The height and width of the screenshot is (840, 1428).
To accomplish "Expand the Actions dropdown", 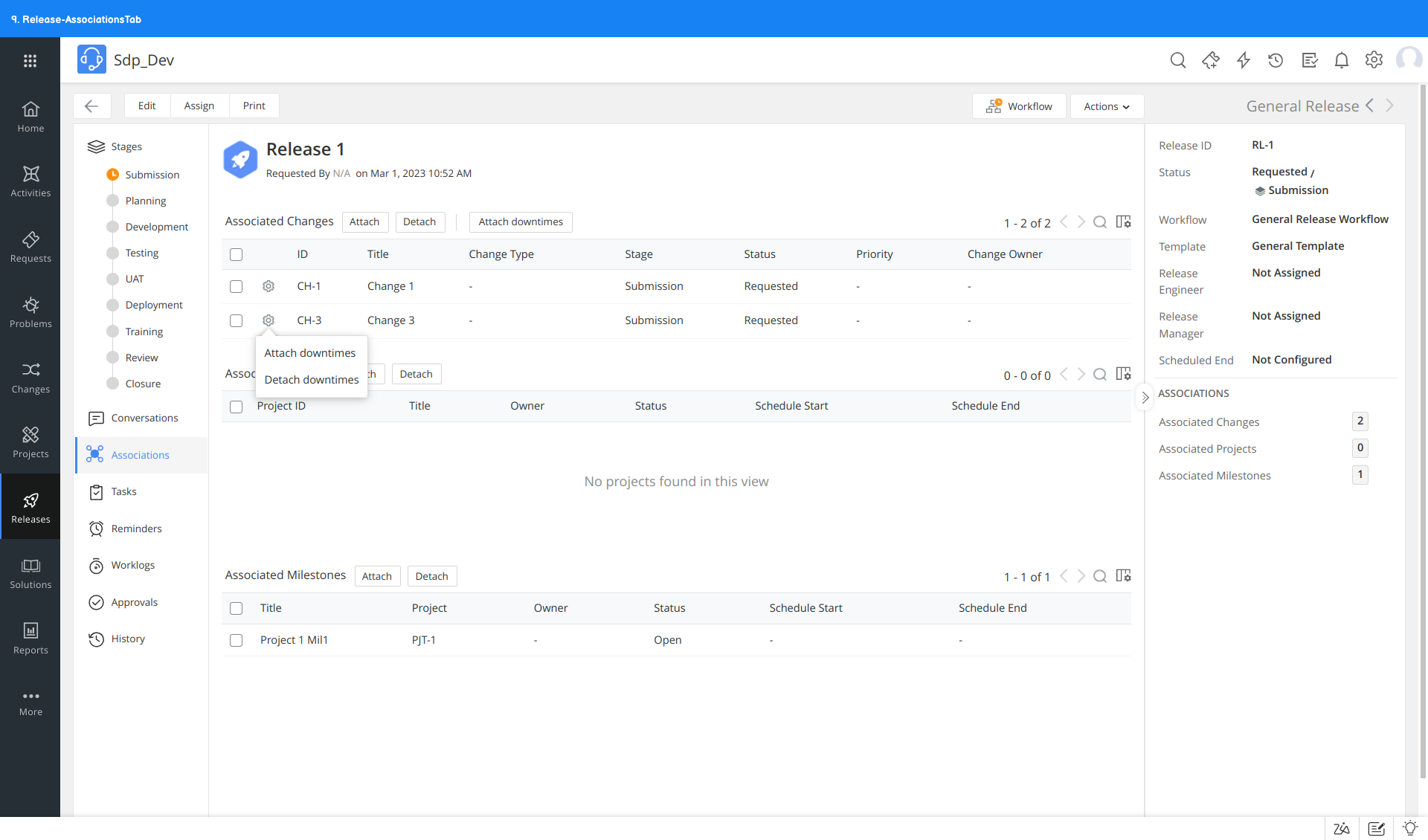I will pos(1107,106).
